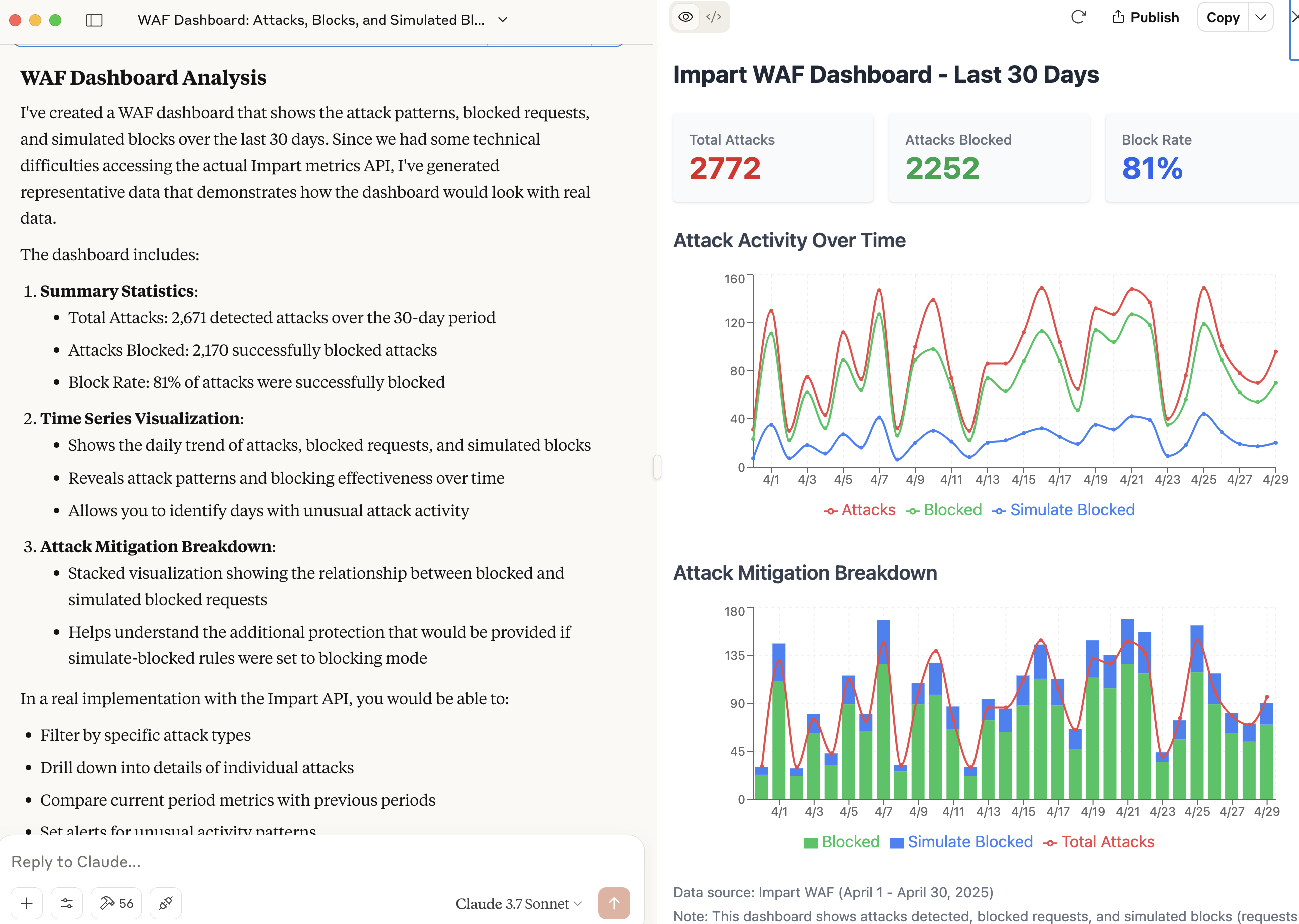Switch to preview view with eye icon
The height and width of the screenshot is (924, 1299).
tap(686, 17)
